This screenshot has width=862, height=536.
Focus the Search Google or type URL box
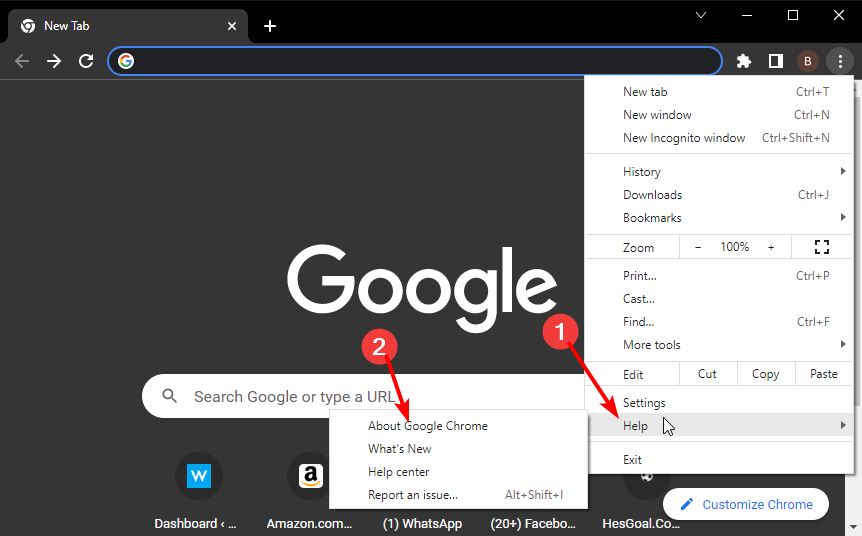[363, 396]
